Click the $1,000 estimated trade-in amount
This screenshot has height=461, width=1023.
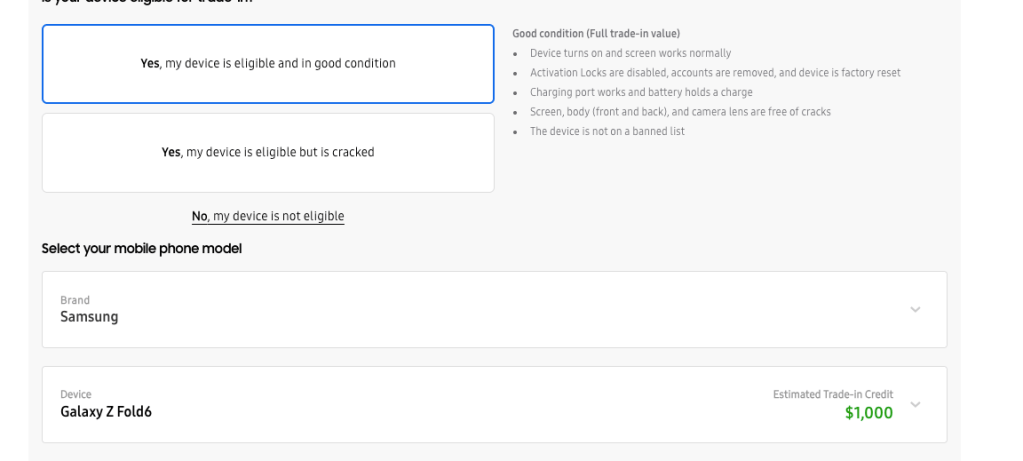click(868, 414)
